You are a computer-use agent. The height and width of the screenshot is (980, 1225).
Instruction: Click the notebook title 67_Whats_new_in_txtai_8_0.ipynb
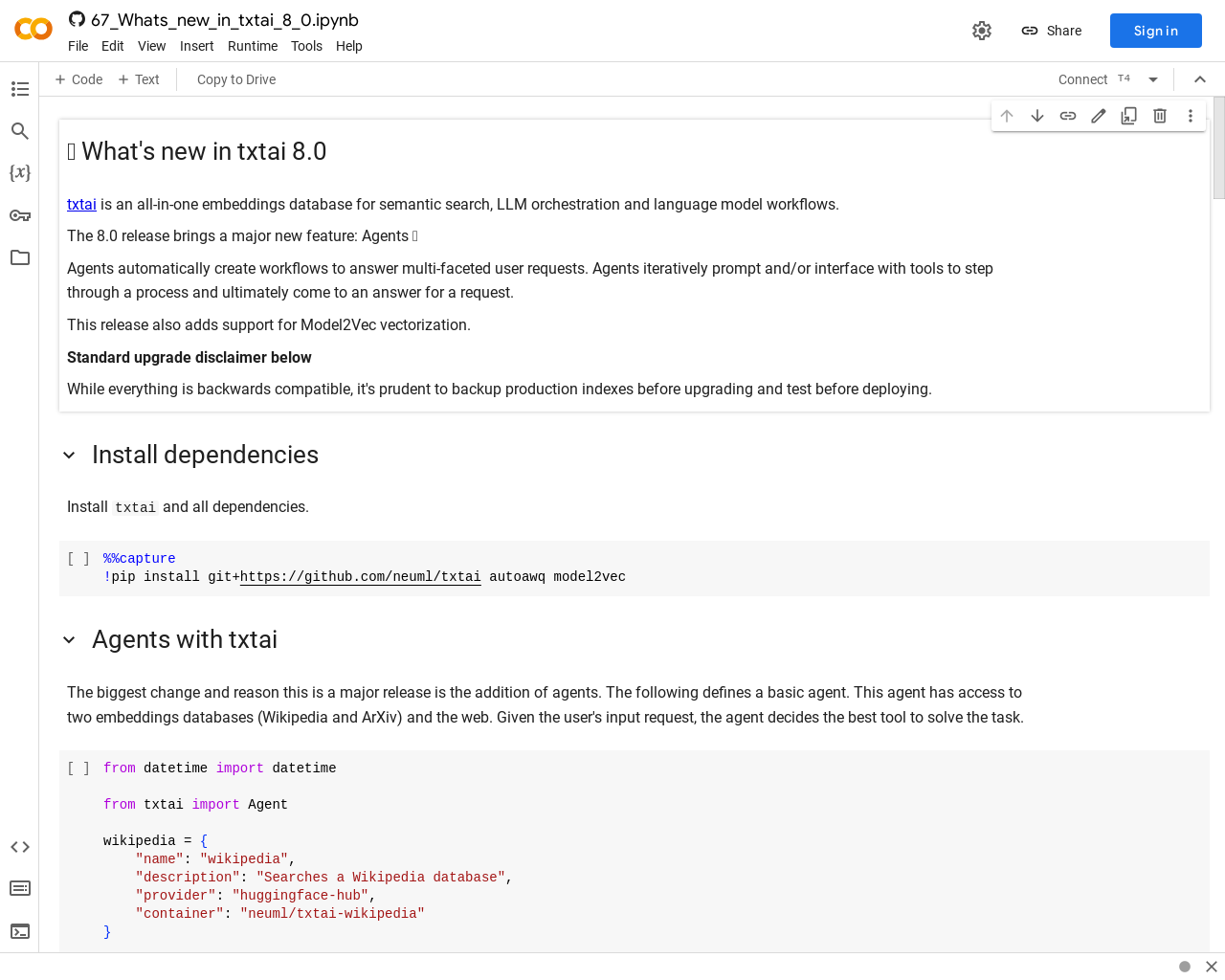[225, 20]
